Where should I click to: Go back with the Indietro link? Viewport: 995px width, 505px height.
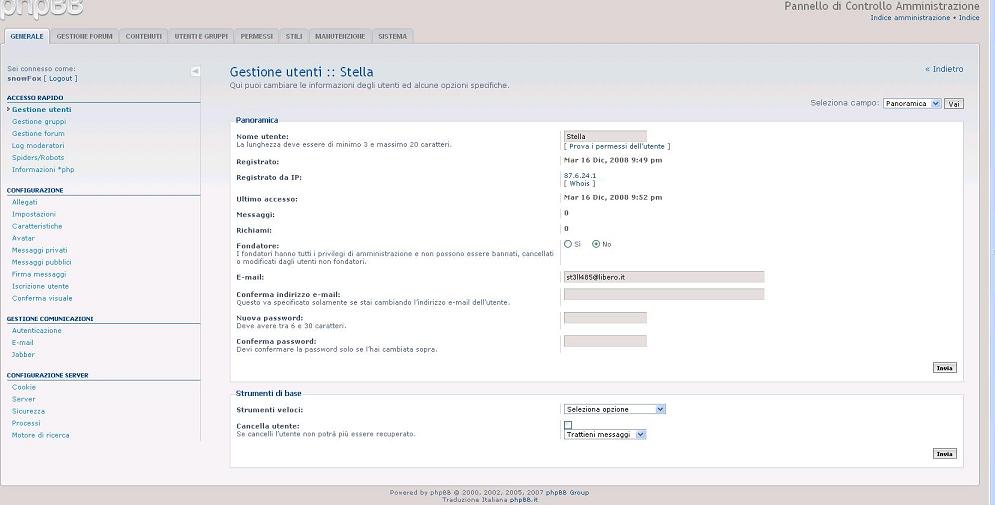click(944, 69)
